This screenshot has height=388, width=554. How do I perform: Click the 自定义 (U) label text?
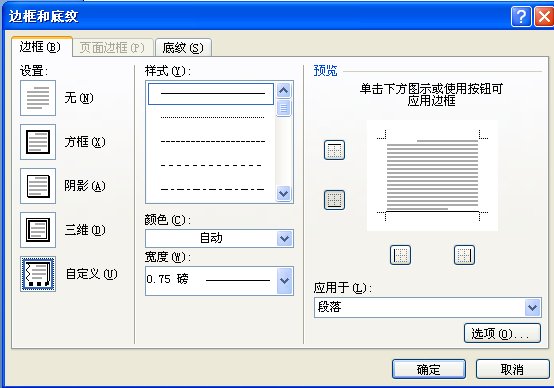click(92, 274)
